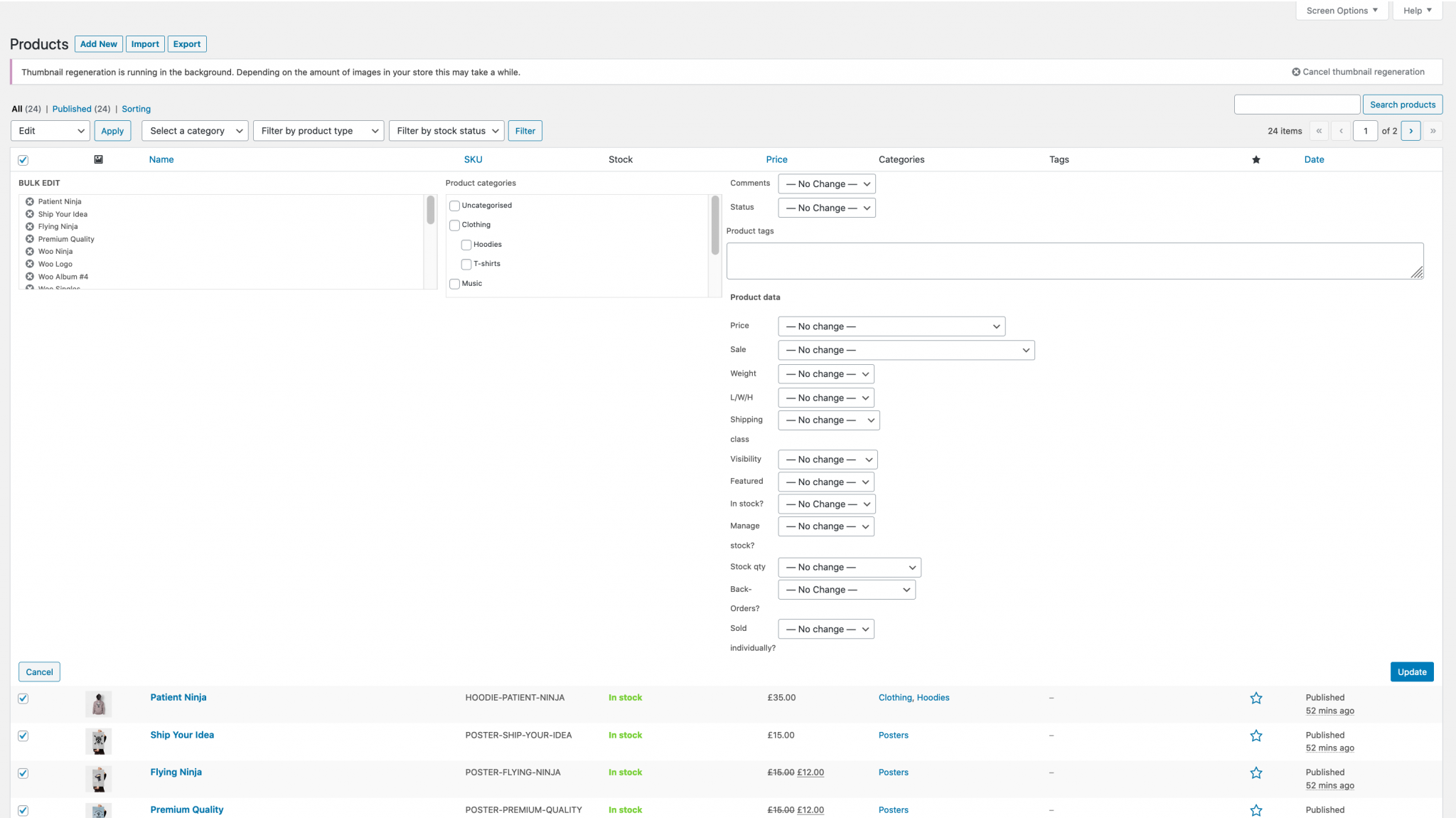The height and width of the screenshot is (818, 1456).
Task: Star Ship Your Idea as featured
Action: (x=1256, y=735)
